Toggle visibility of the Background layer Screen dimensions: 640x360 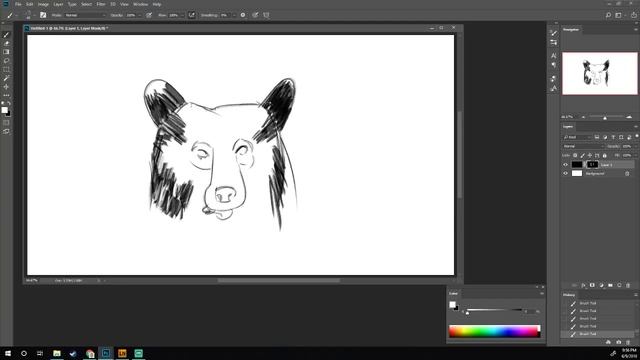(x=566, y=173)
